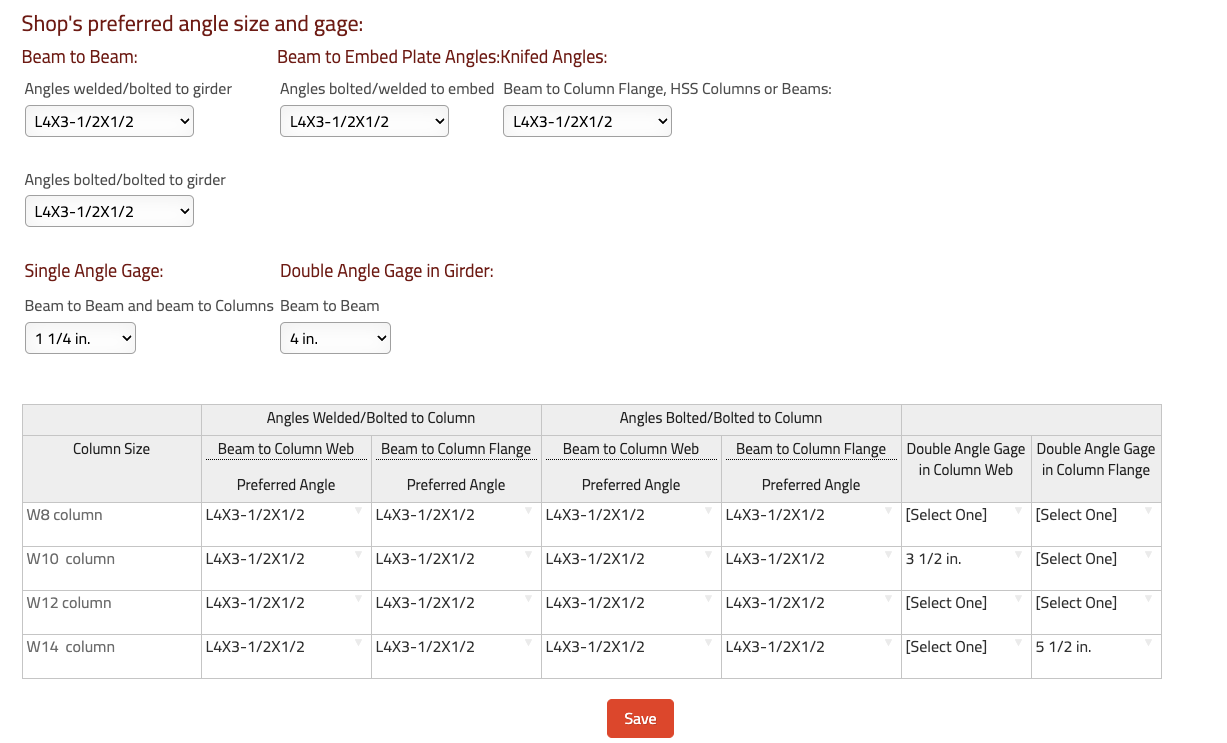Select W8 Double Angle Gage in Column Flange

(1095, 515)
